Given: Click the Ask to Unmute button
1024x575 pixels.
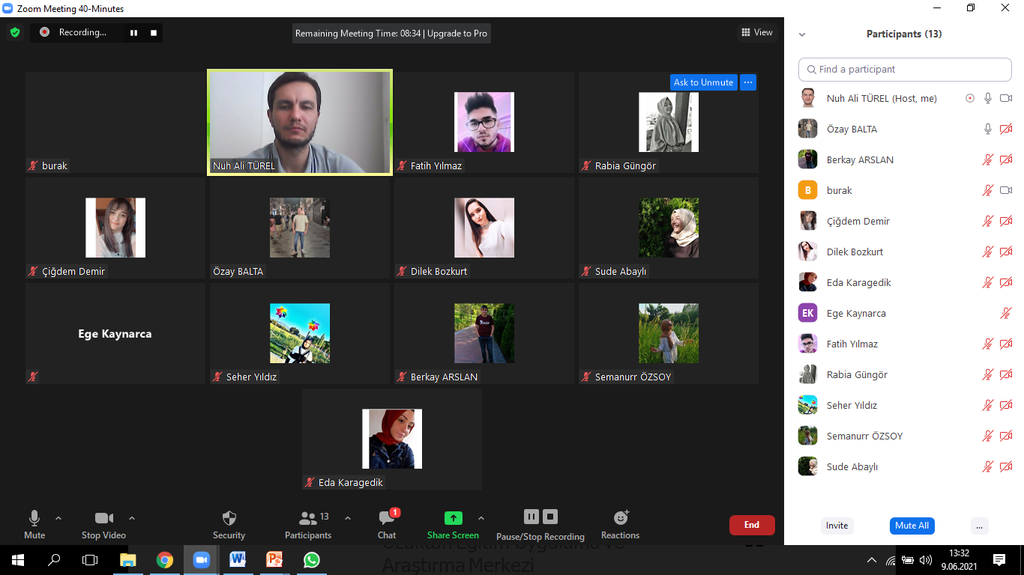Looking at the screenshot, I should 703,82.
